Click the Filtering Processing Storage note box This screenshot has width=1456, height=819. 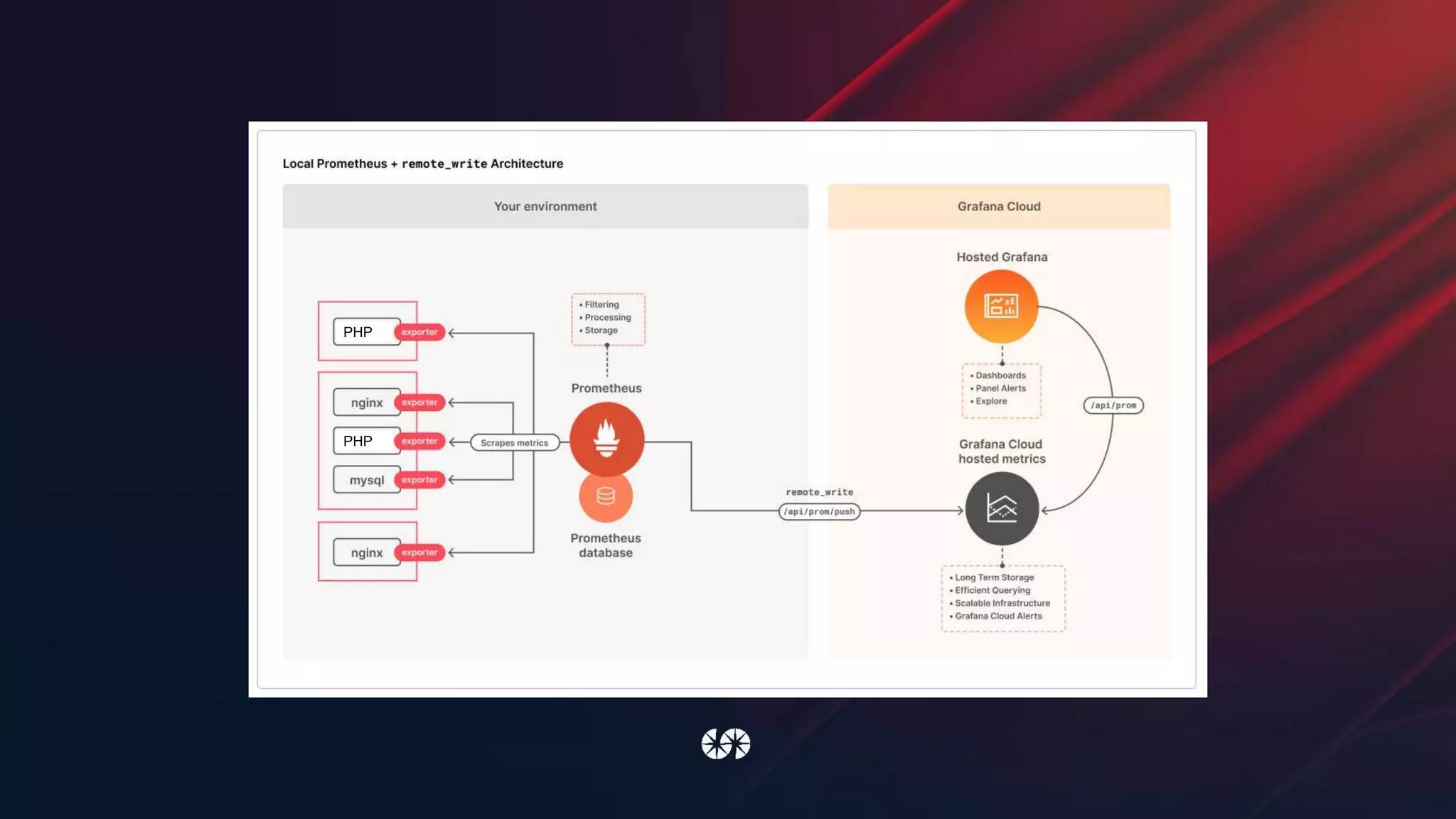click(x=608, y=318)
